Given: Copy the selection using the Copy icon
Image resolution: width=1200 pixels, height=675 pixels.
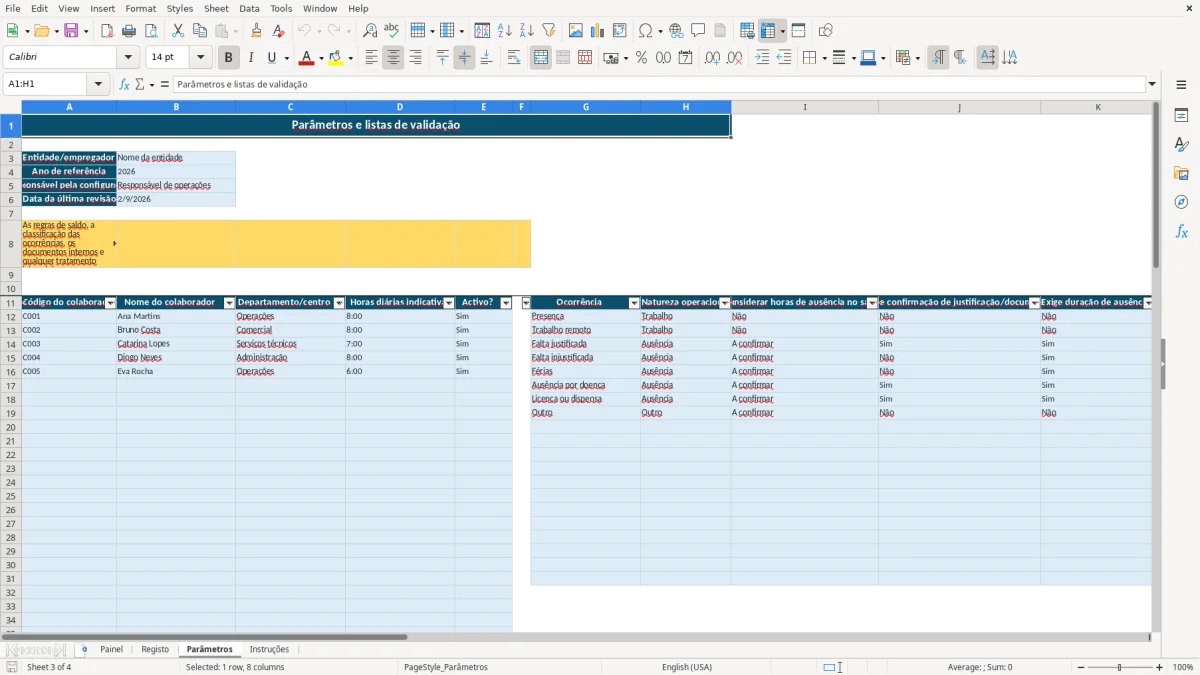Looking at the screenshot, I should click(200, 31).
